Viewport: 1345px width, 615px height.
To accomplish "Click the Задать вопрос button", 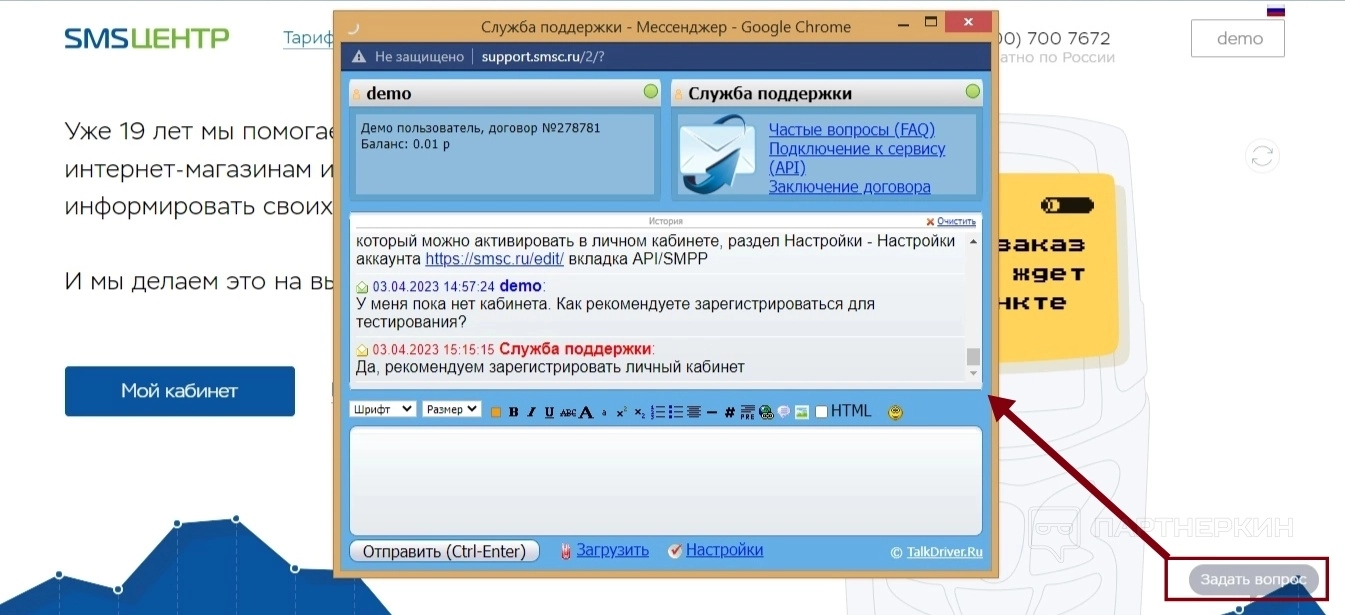I will [x=1253, y=580].
